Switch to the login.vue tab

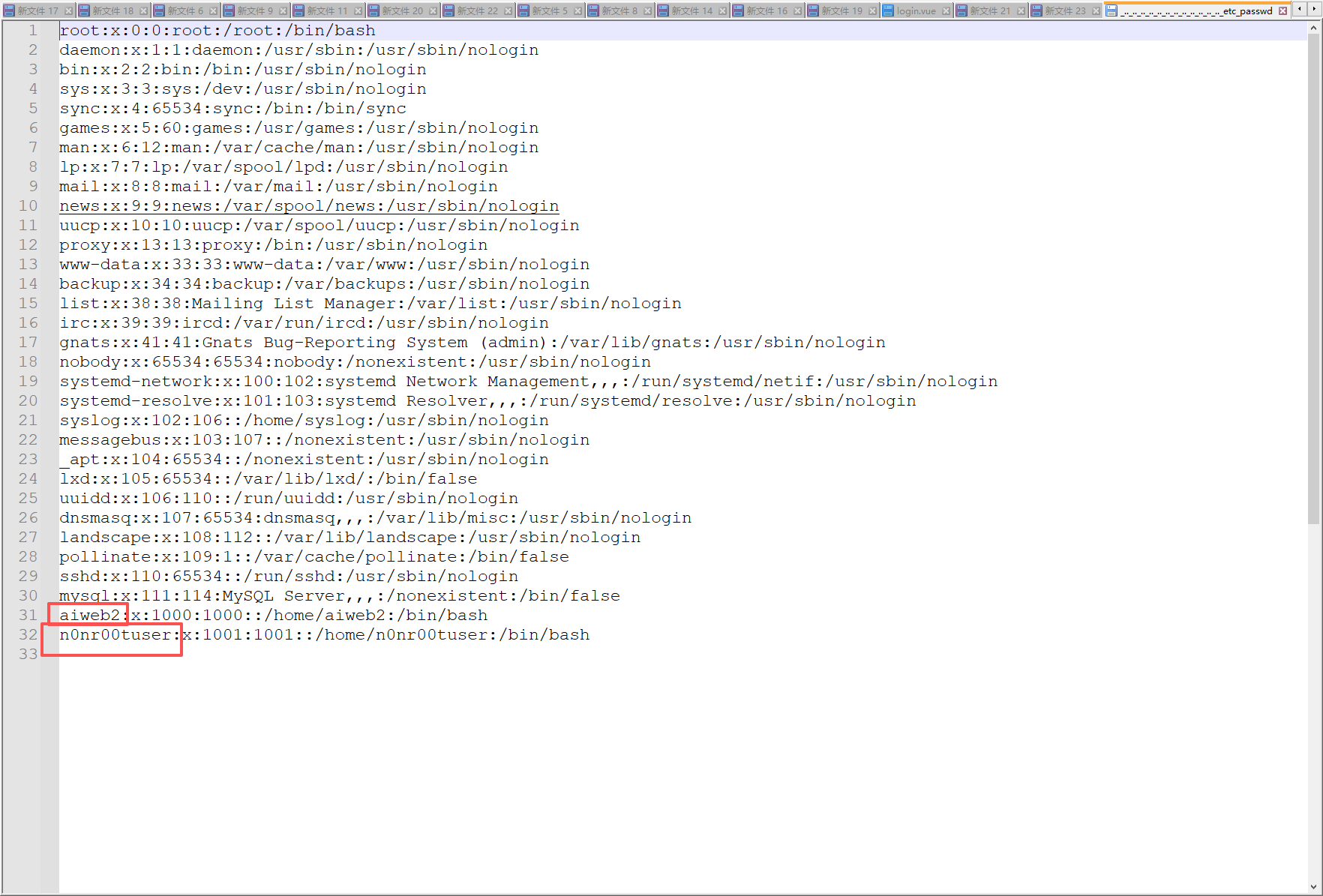coord(916,11)
